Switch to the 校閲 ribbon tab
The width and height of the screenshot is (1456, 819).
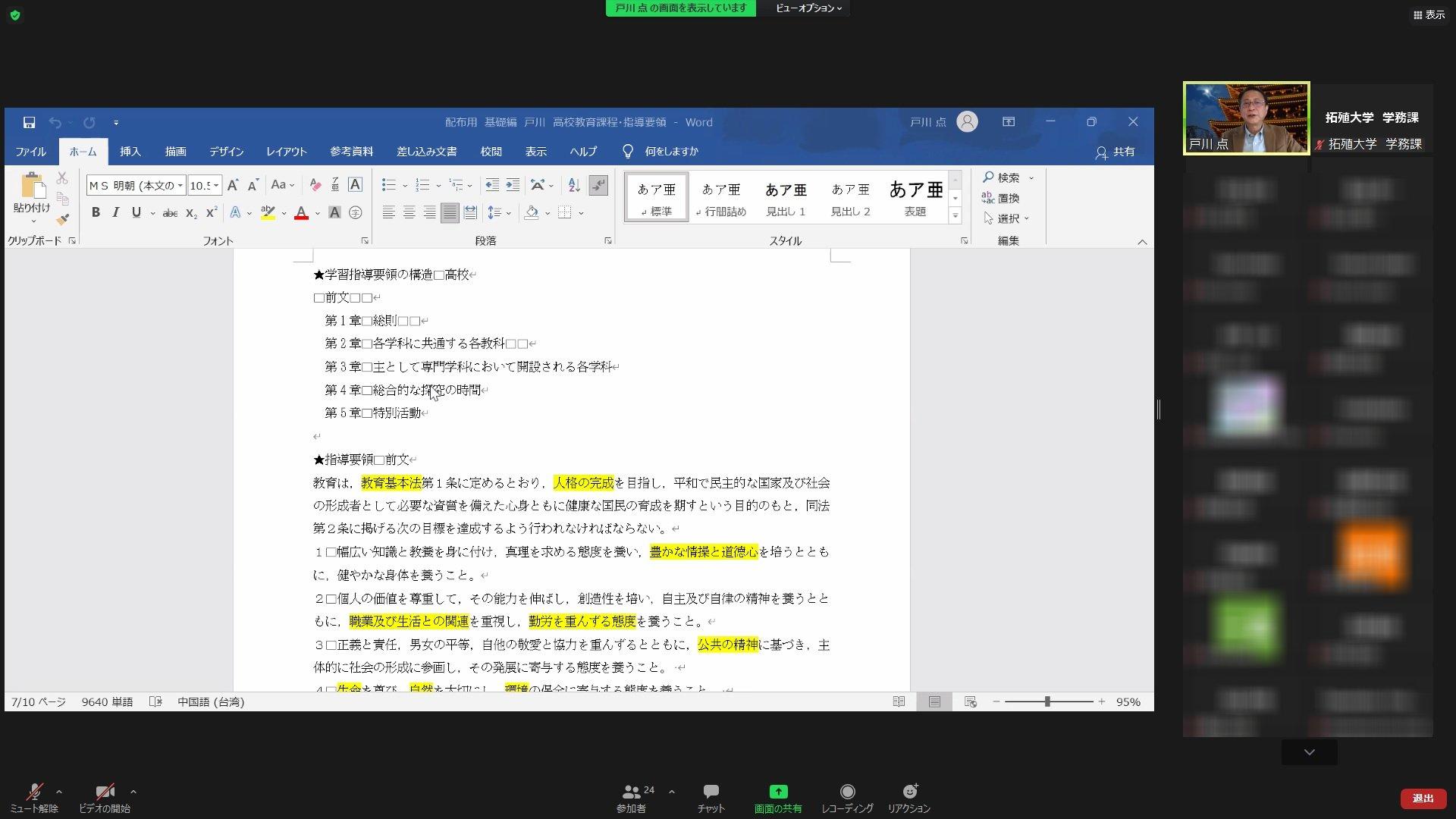[x=491, y=152]
